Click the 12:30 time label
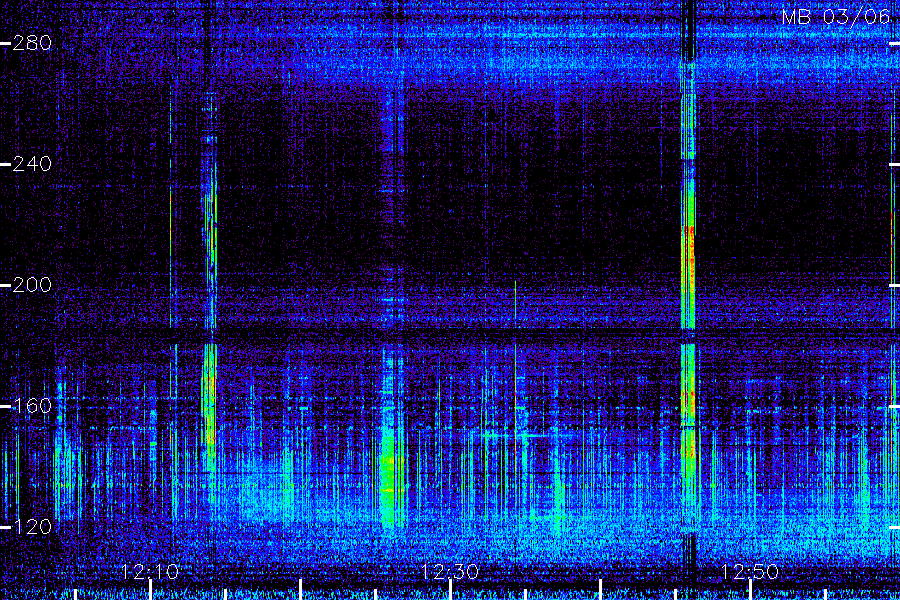 click(450, 572)
